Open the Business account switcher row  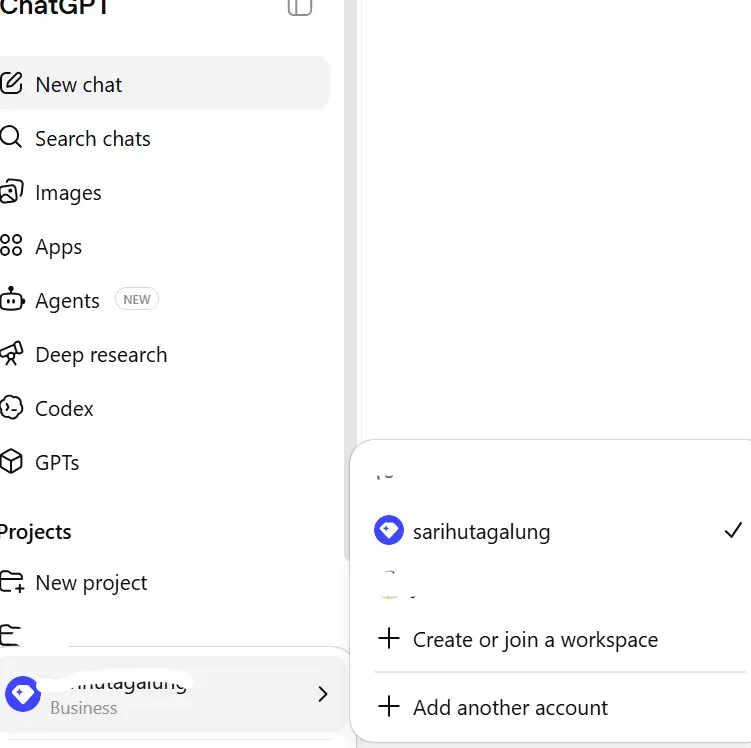pos(172,694)
